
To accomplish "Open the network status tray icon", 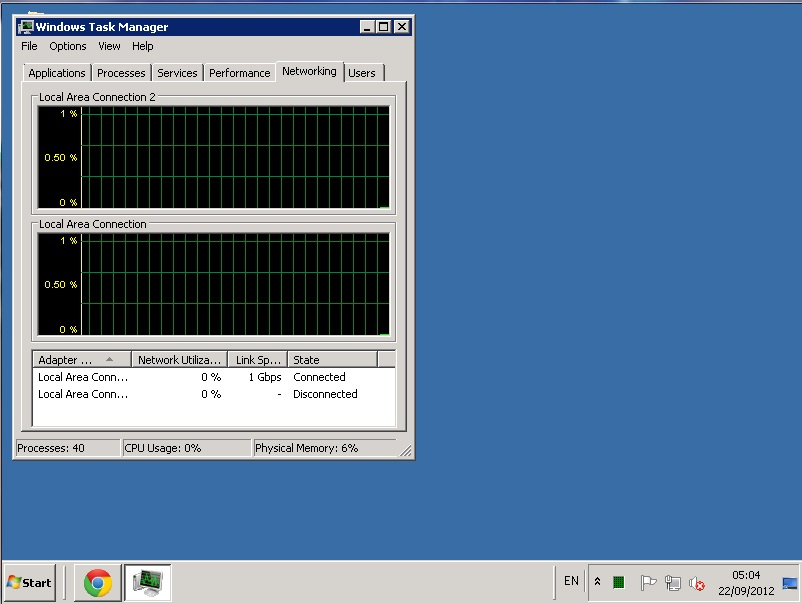I will point(673,583).
